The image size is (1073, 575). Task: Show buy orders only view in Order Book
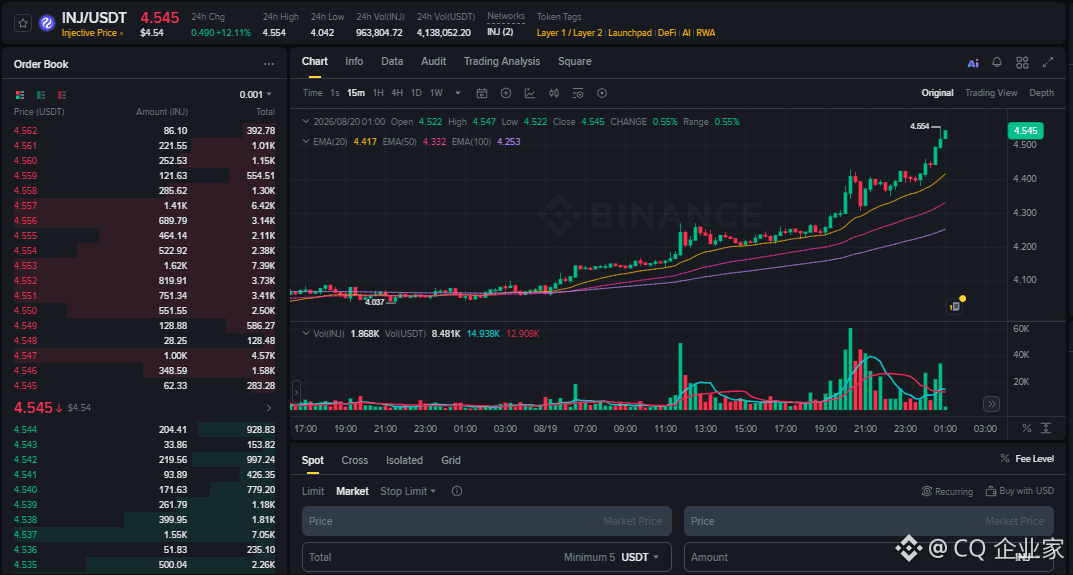(x=41, y=94)
